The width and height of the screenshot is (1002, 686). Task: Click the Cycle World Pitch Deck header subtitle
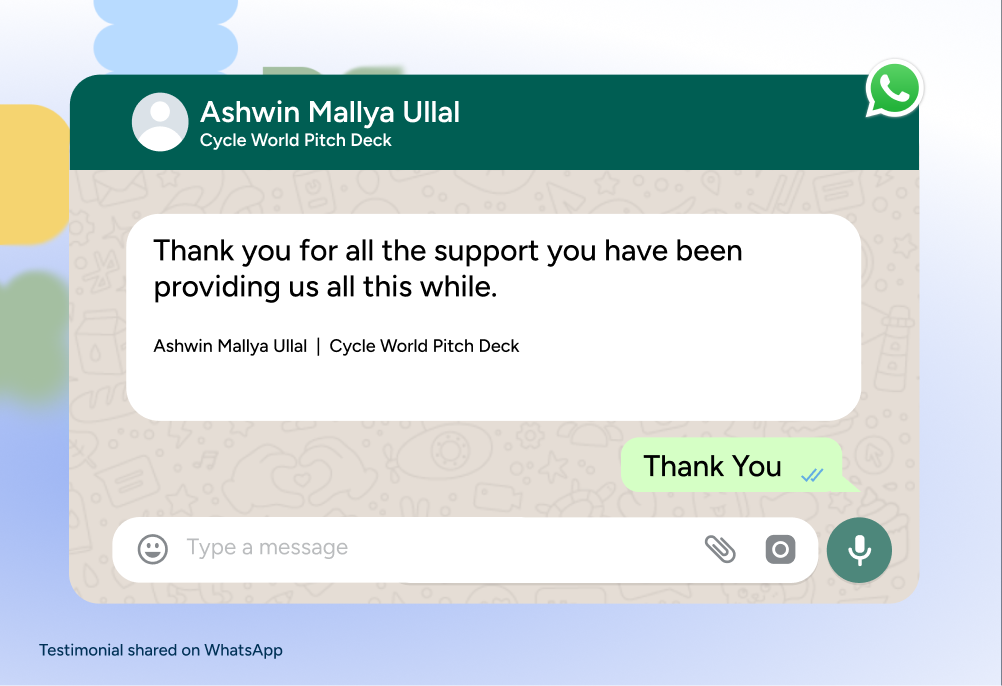tap(295, 140)
